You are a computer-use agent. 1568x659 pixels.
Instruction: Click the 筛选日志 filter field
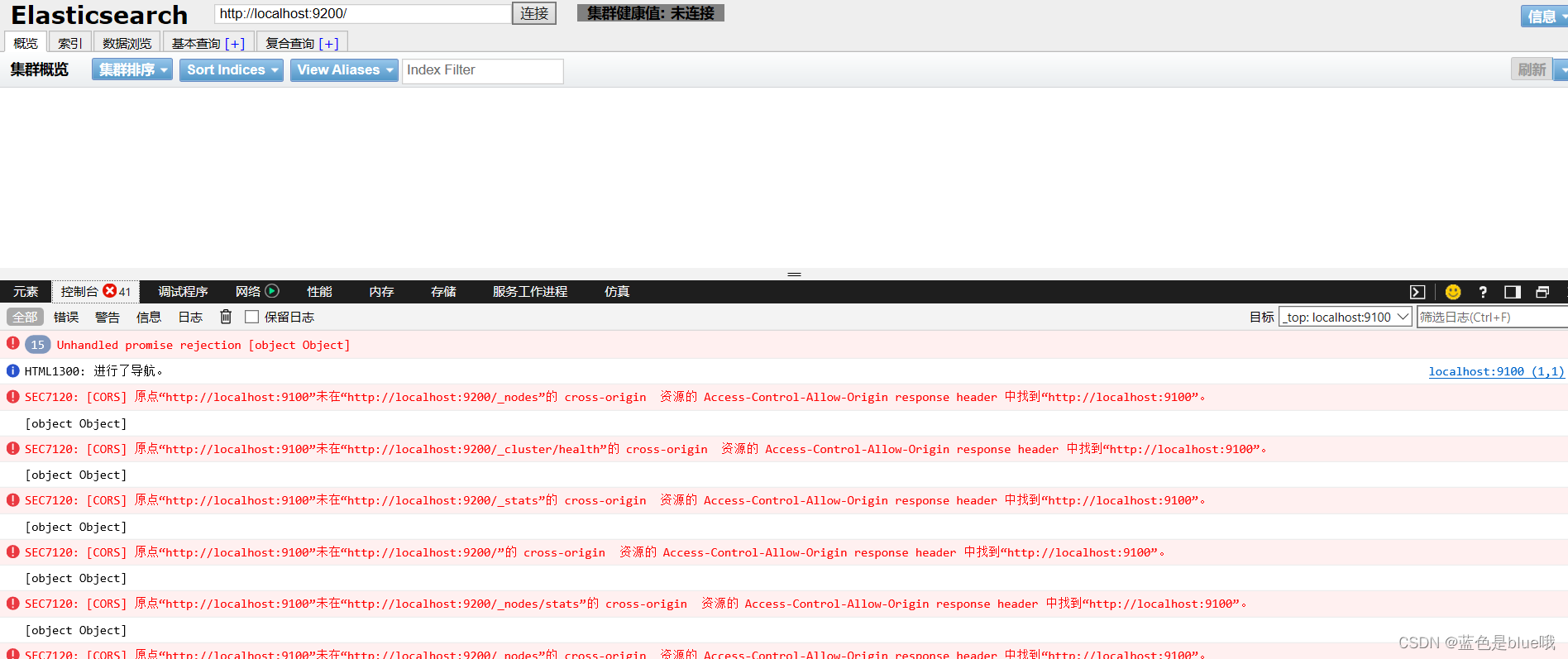[x=1493, y=317]
